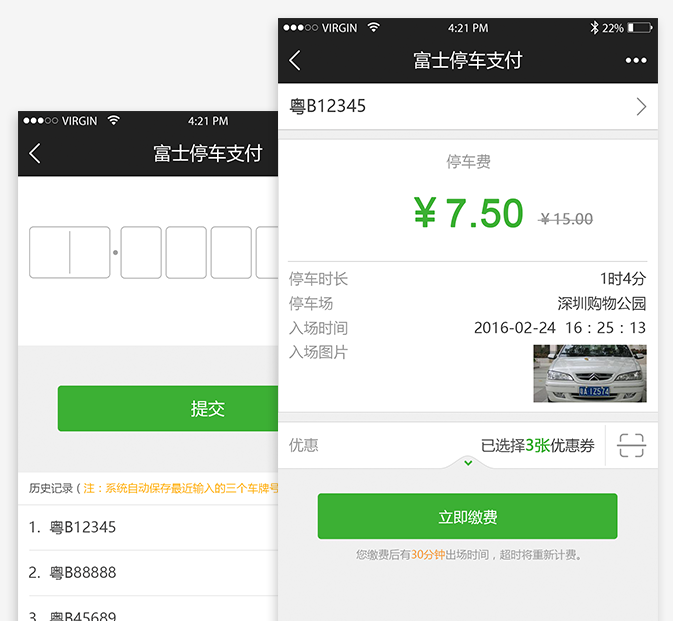
Task: Tap the green ¥7.50 parking fee amount
Action: click(468, 213)
